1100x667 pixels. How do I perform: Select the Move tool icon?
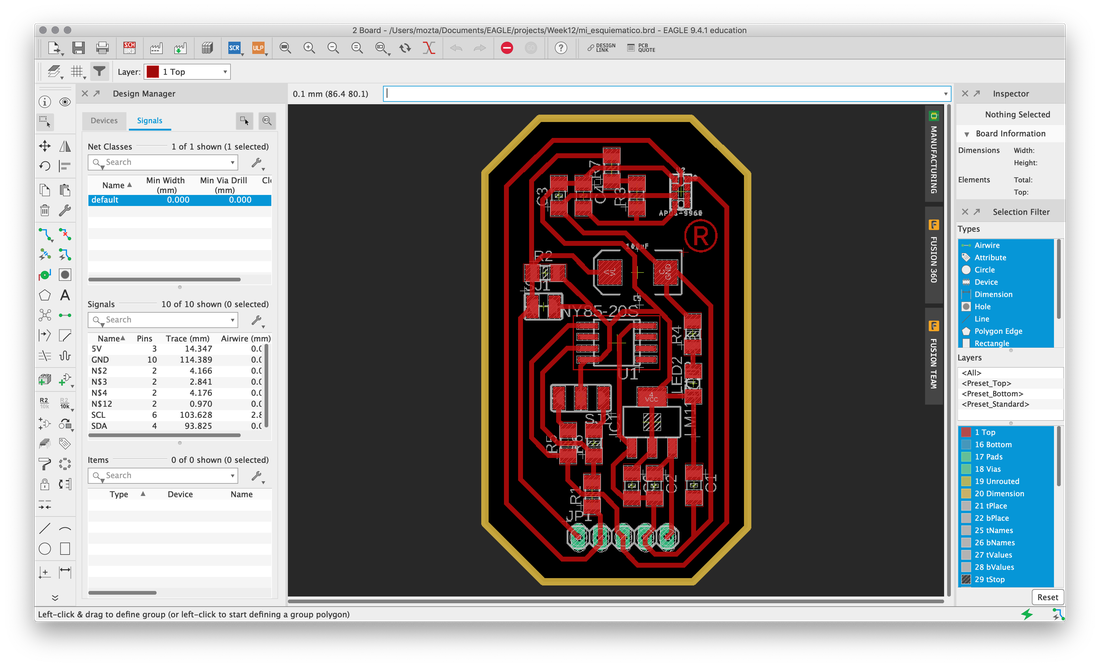pos(45,146)
